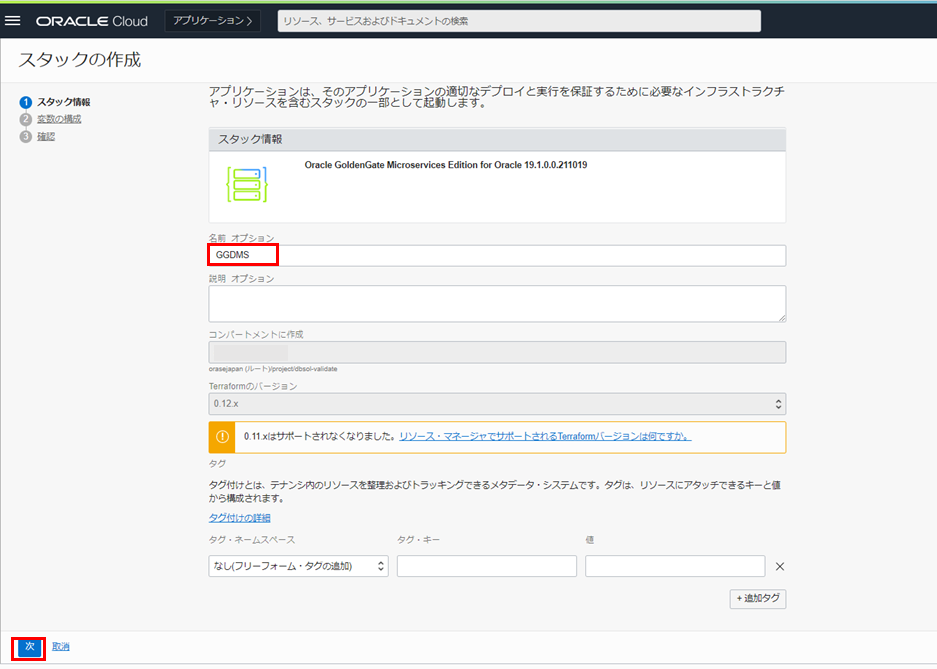Click the orange warning icon
The image size is (937, 669).
click(x=222, y=437)
